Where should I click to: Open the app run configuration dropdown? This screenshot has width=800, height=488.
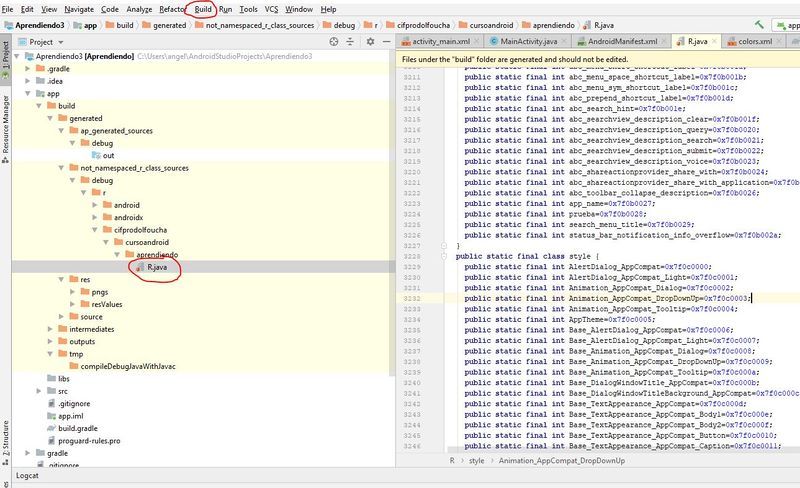pyautogui.click(x=788, y=25)
